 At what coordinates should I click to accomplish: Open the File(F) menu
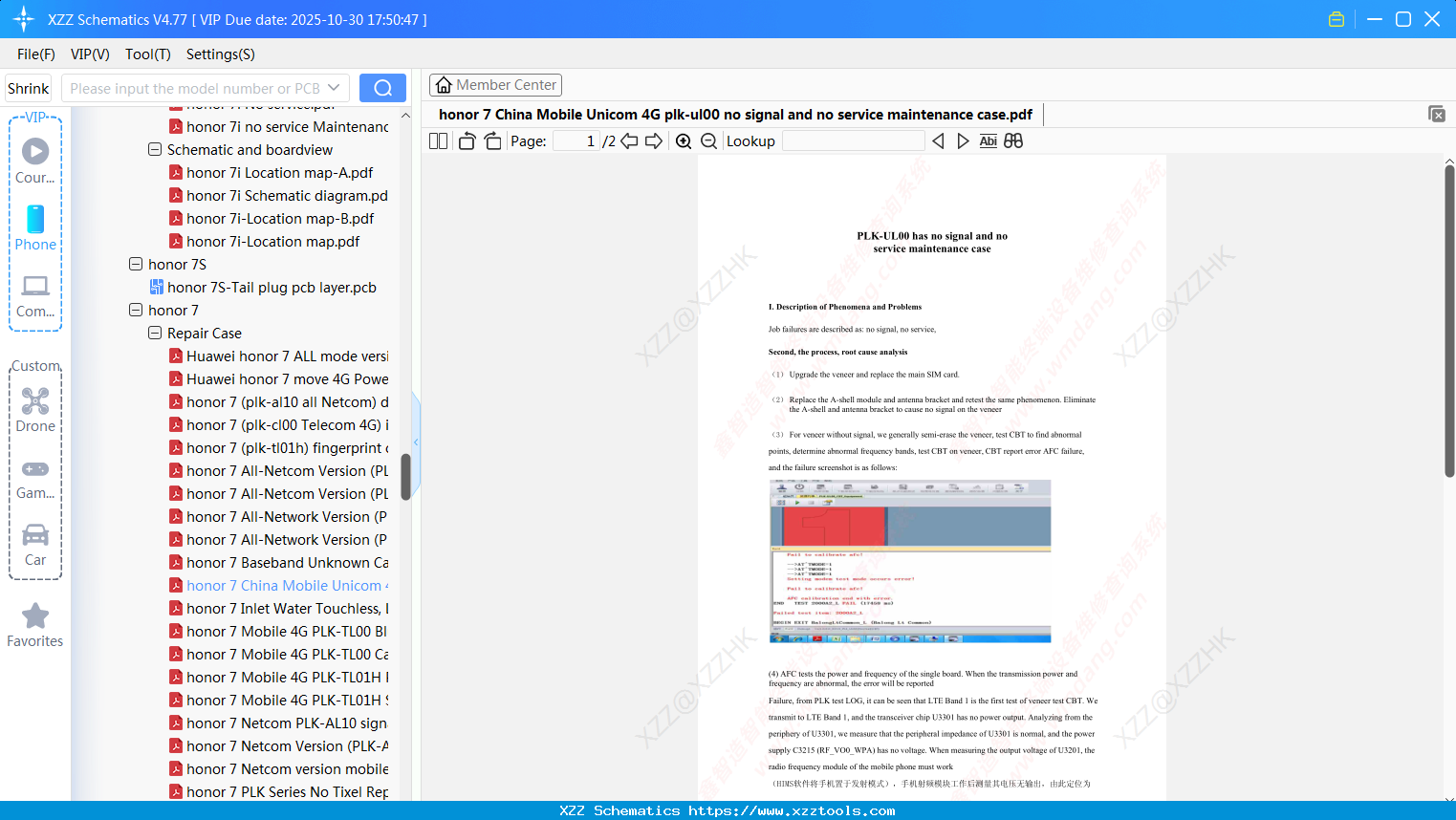[x=36, y=54]
